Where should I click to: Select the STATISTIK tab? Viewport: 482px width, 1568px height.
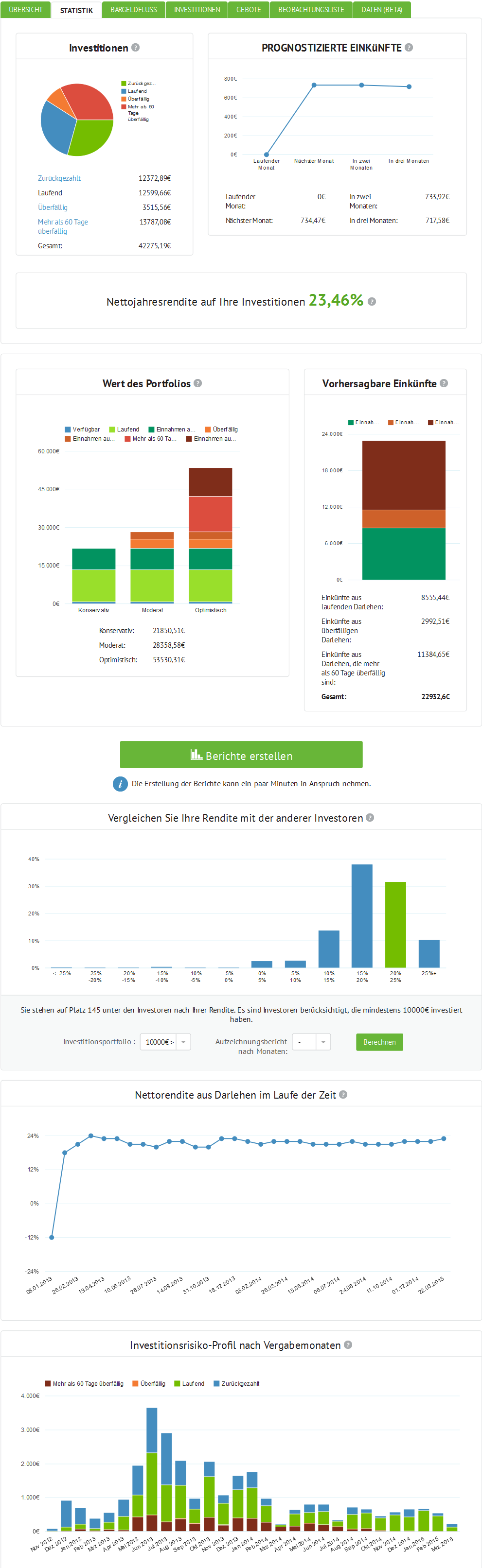(x=76, y=10)
